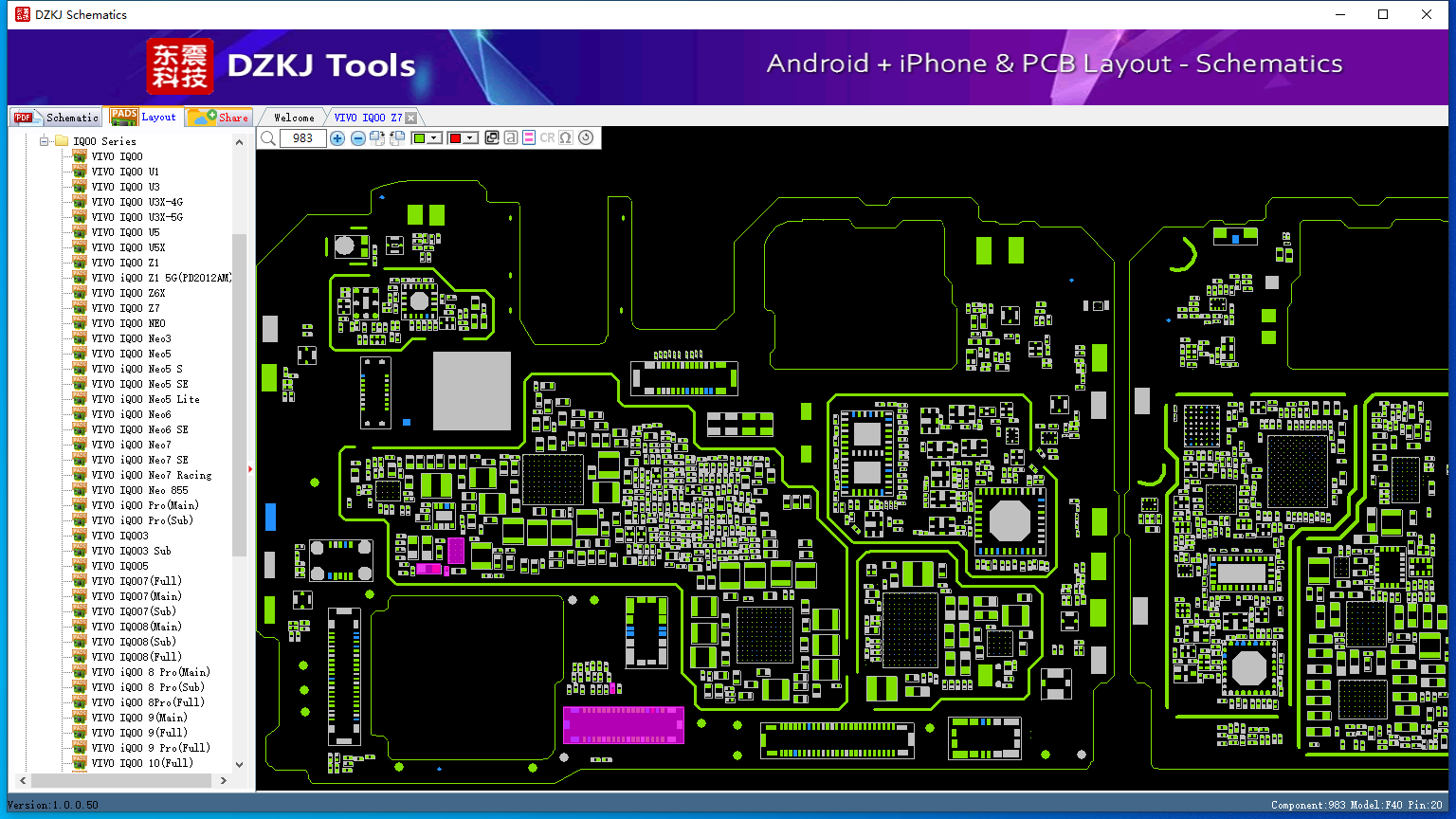
Task: Click the magenta highlighted connector on the PCB
Action: 623,725
